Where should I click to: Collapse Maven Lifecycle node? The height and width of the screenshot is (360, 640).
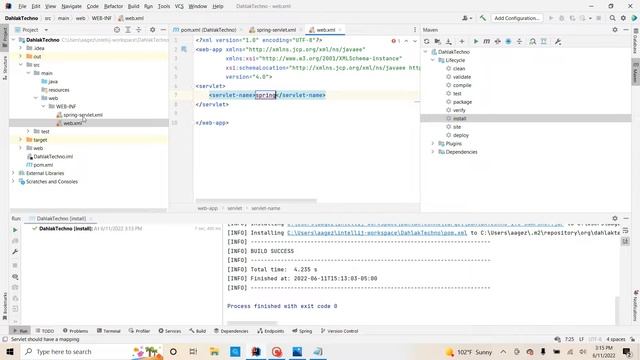click(x=433, y=60)
